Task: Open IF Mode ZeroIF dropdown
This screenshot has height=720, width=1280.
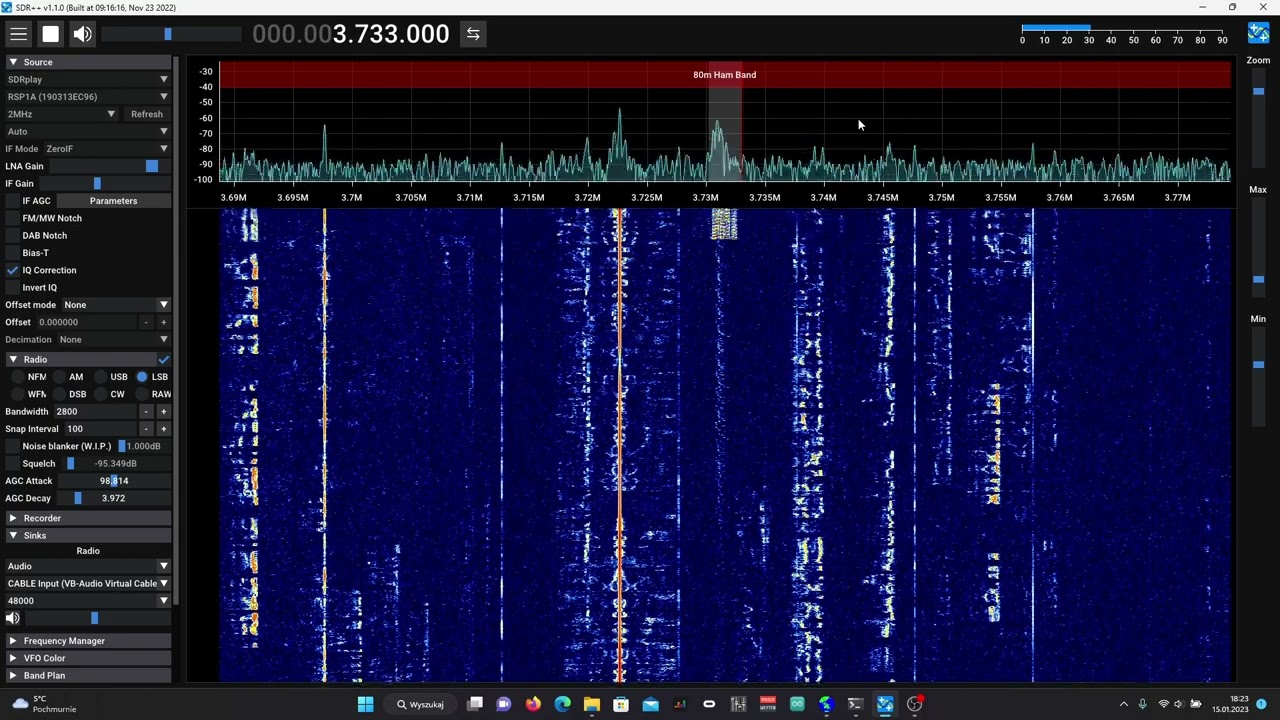Action: 108,149
